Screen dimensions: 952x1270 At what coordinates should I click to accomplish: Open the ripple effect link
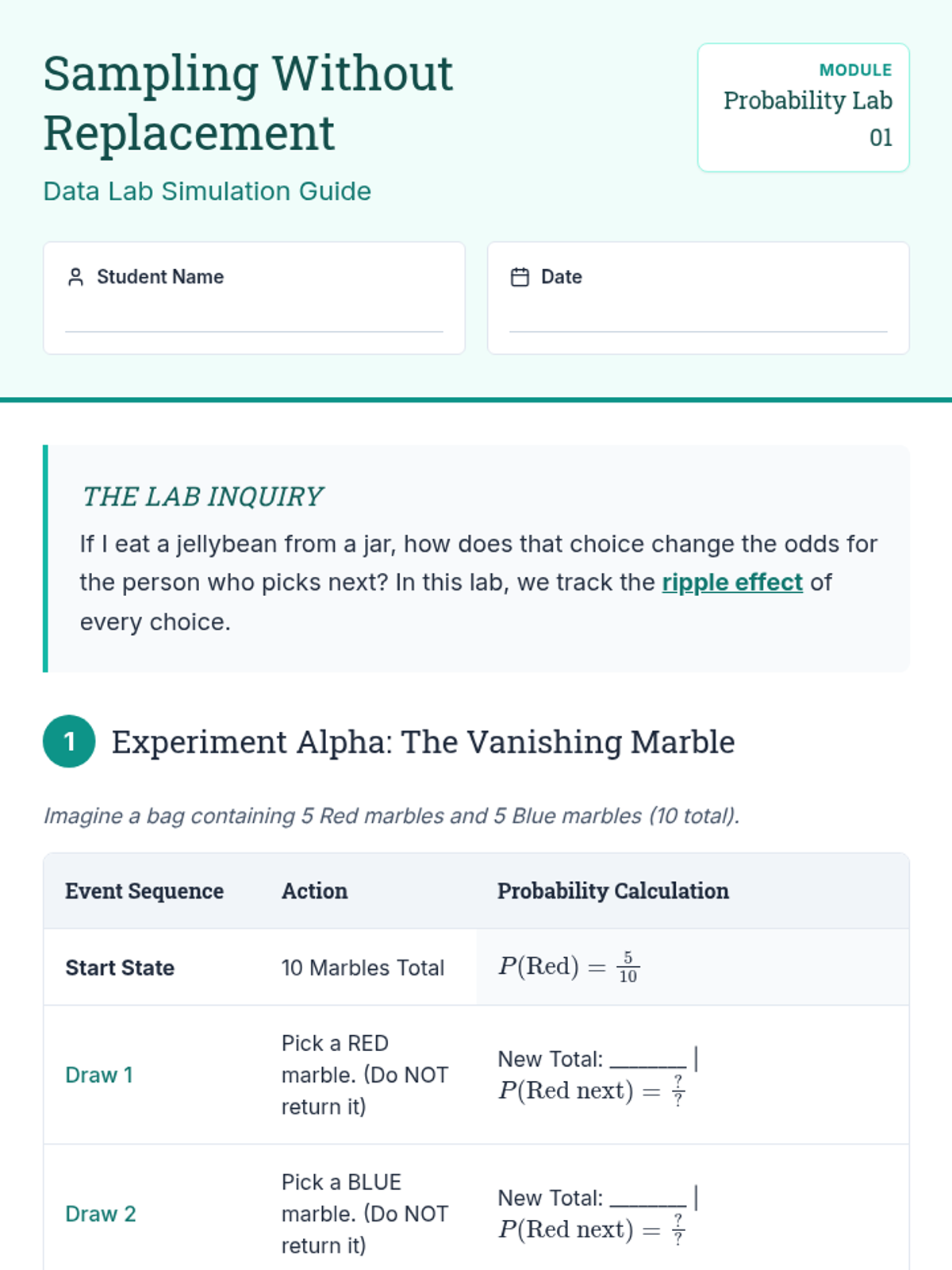tap(732, 583)
